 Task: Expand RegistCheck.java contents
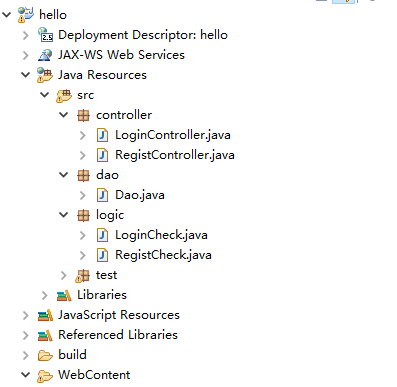(x=83, y=255)
